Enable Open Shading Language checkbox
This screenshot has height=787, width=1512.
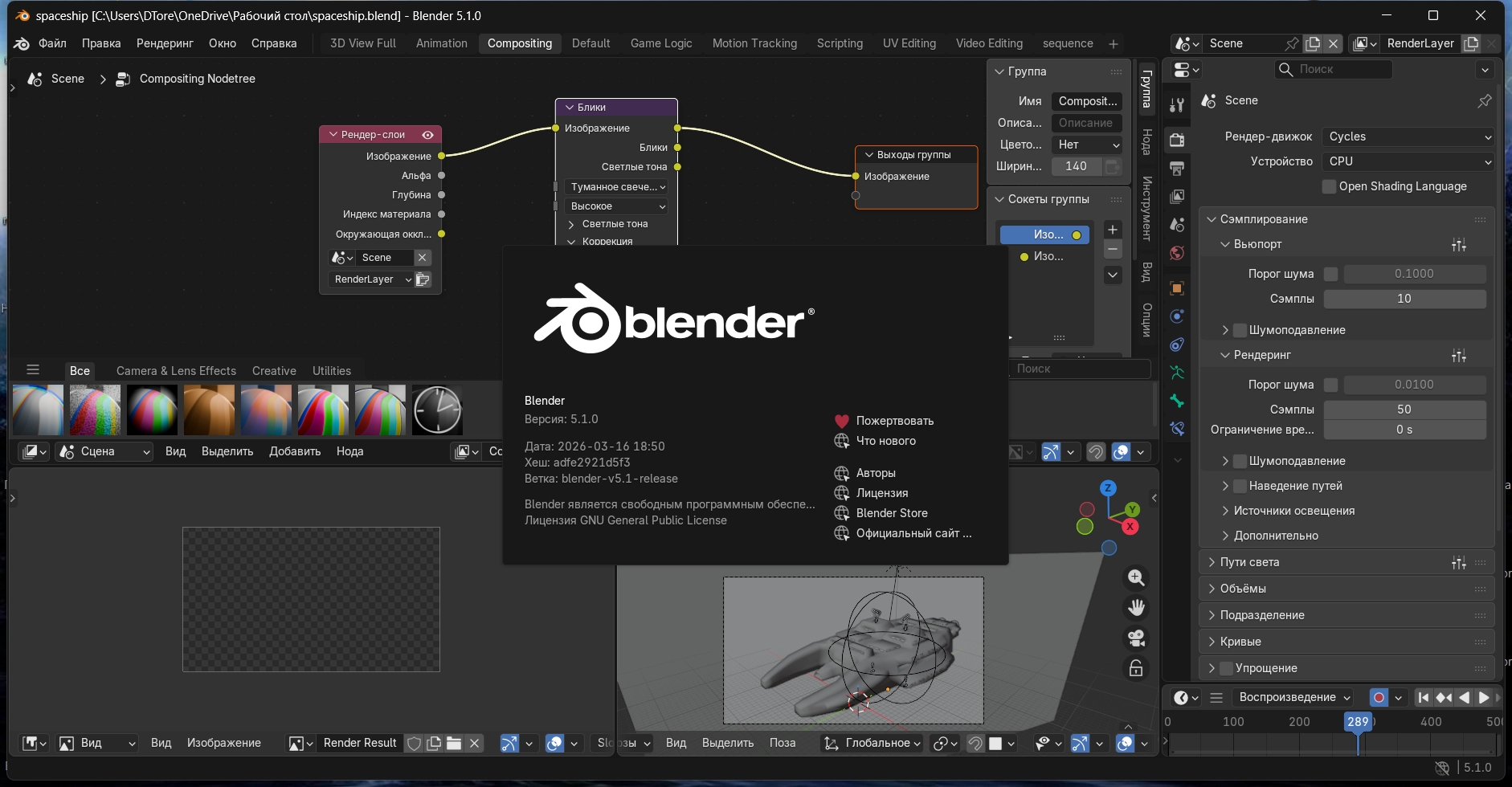1330,186
